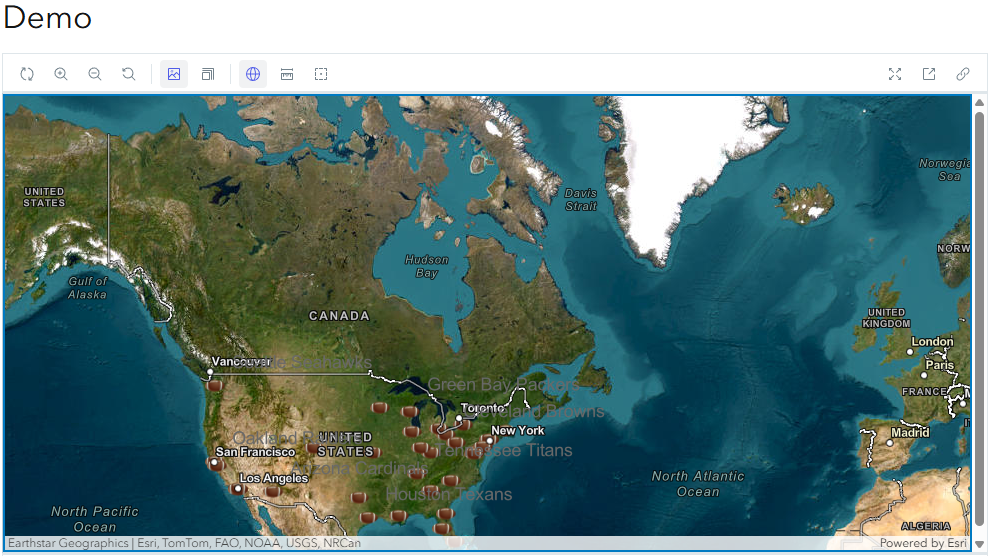
Task: Open the layers stack icon
Action: pyautogui.click(x=208, y=74)
